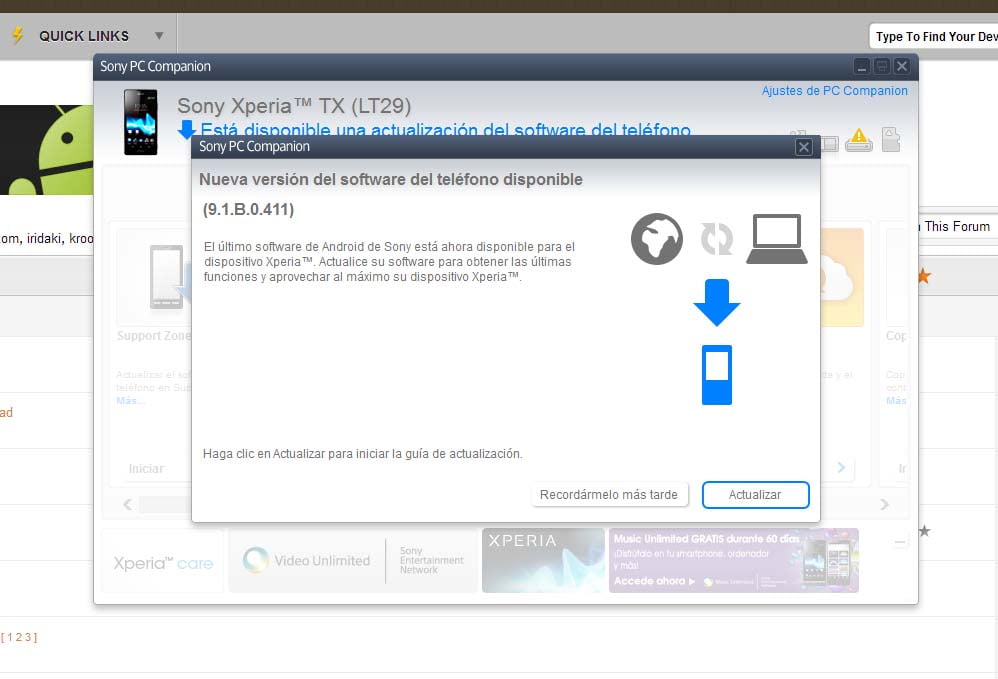Click the carousel left arrow
998x679 pixels.
pos(127,505)
